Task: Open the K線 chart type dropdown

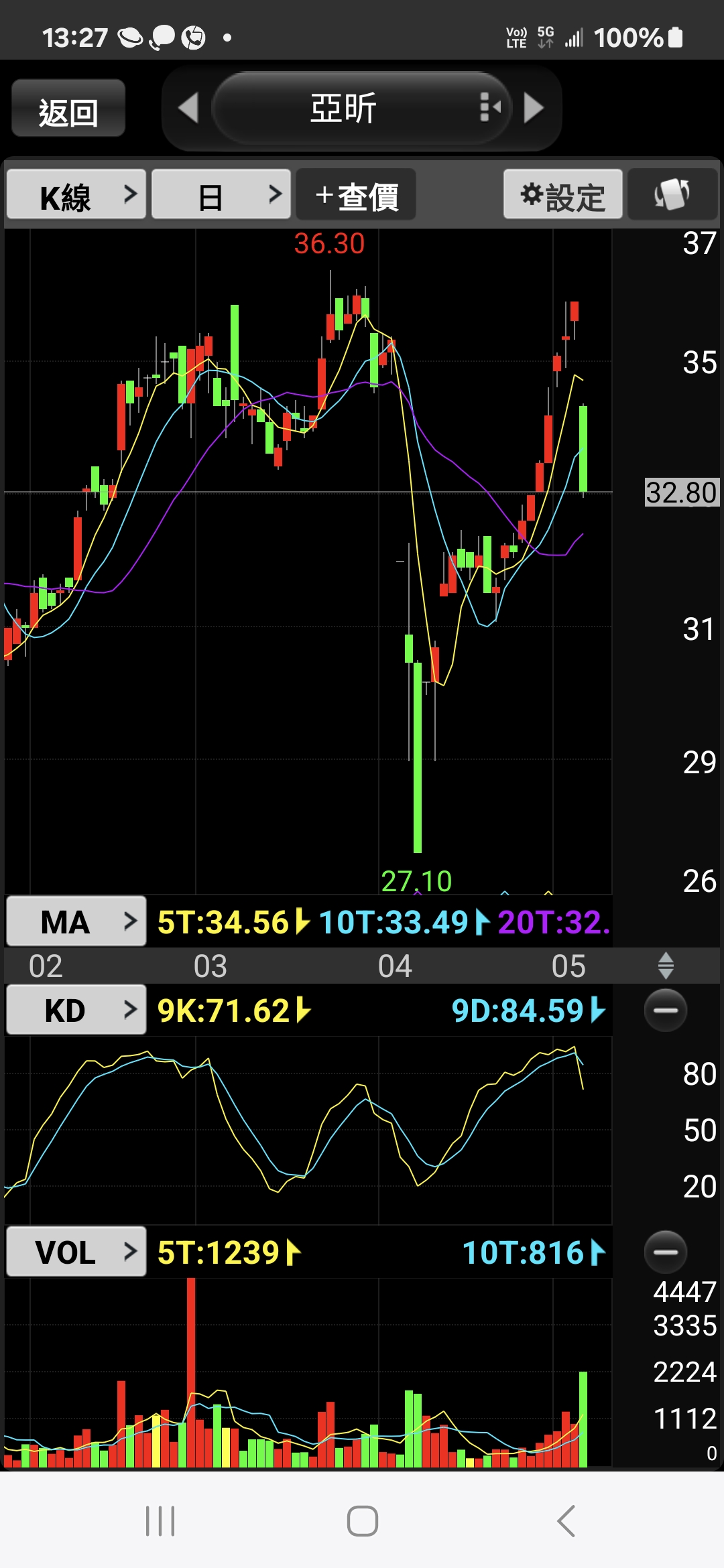Action: point(76,194)
